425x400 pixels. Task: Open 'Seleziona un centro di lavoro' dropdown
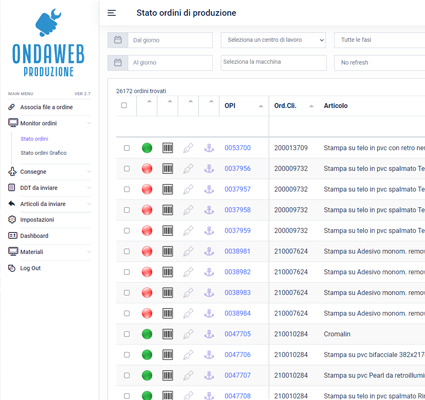273,40
